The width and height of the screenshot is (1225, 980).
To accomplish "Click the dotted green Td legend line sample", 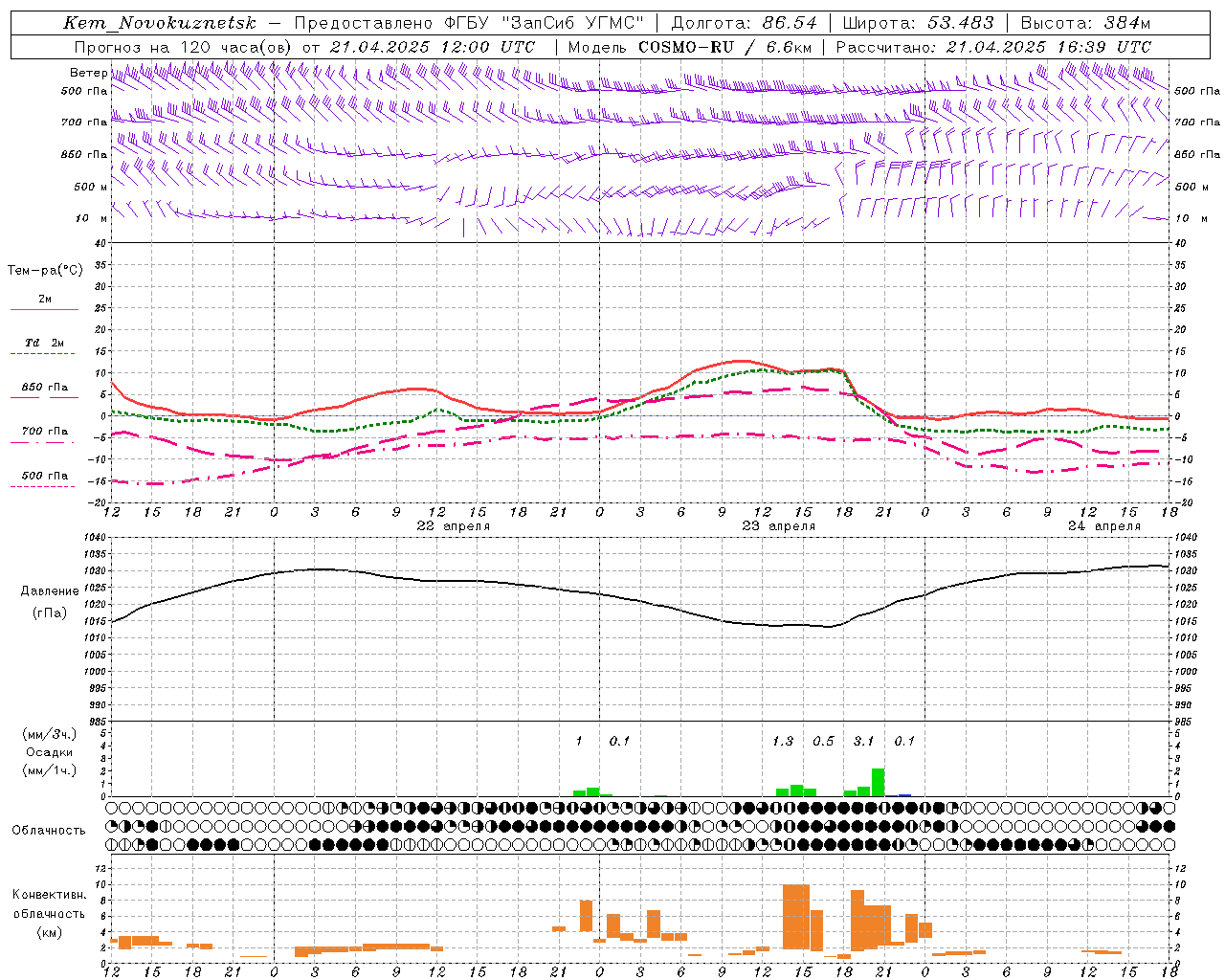I will 44,354.
